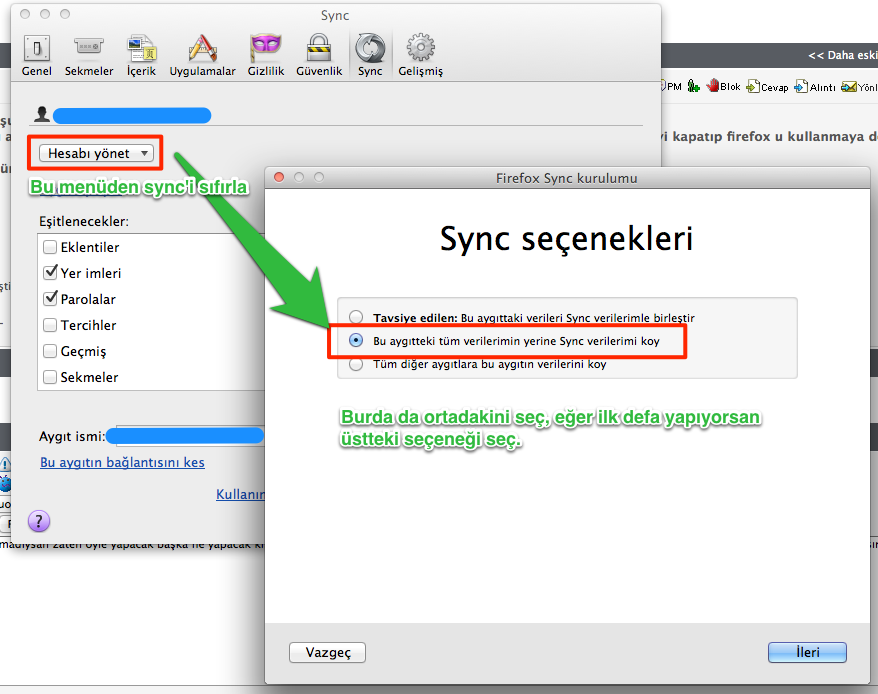
Task: Click the Firefox Sync kurulumu window title
Action: [567, 178]
